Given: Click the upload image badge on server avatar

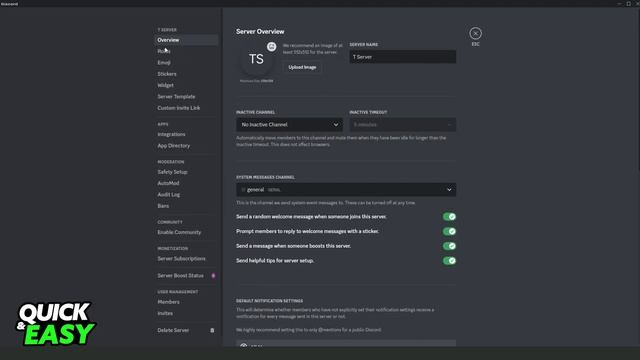Looking at the screenshot, I should tap(271, 47).
